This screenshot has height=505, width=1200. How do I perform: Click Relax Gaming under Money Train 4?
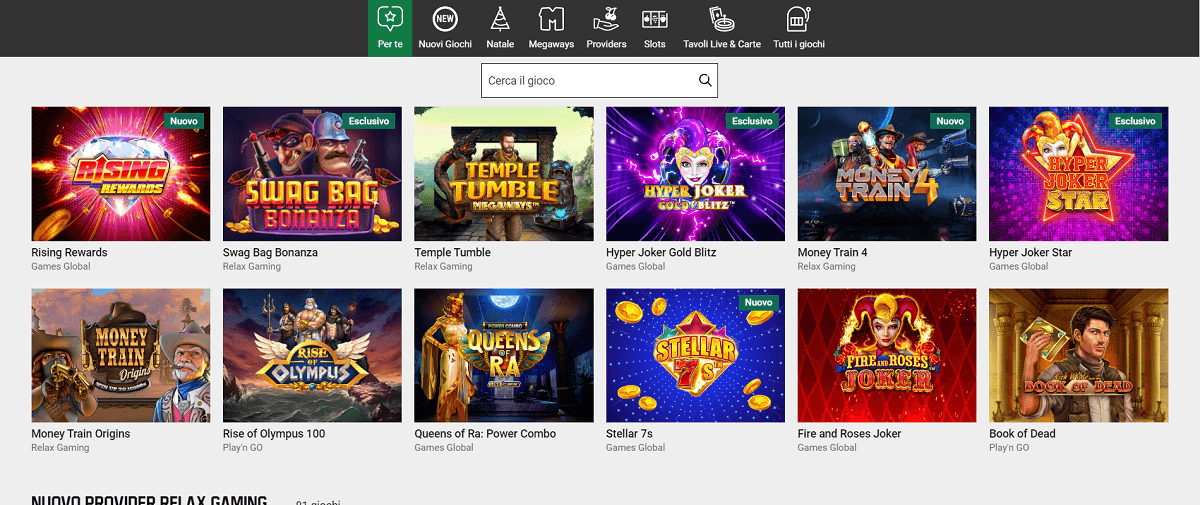click(827, 267)
